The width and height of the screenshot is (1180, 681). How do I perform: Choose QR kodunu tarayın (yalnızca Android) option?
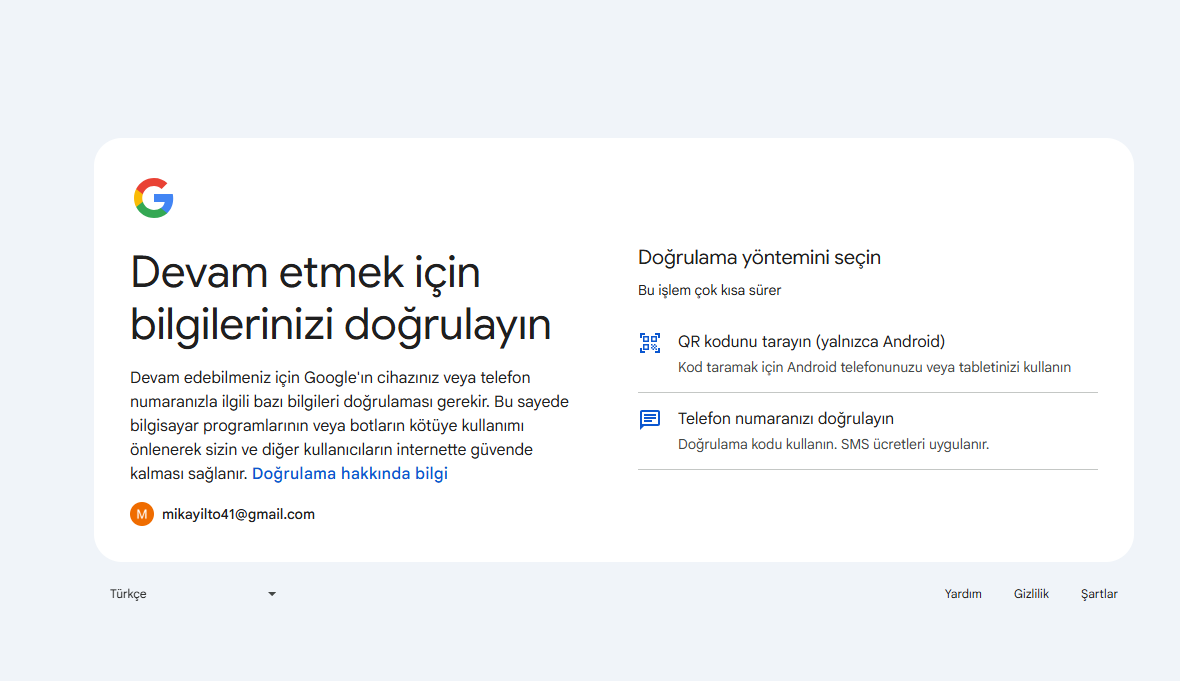pos(868,354)
